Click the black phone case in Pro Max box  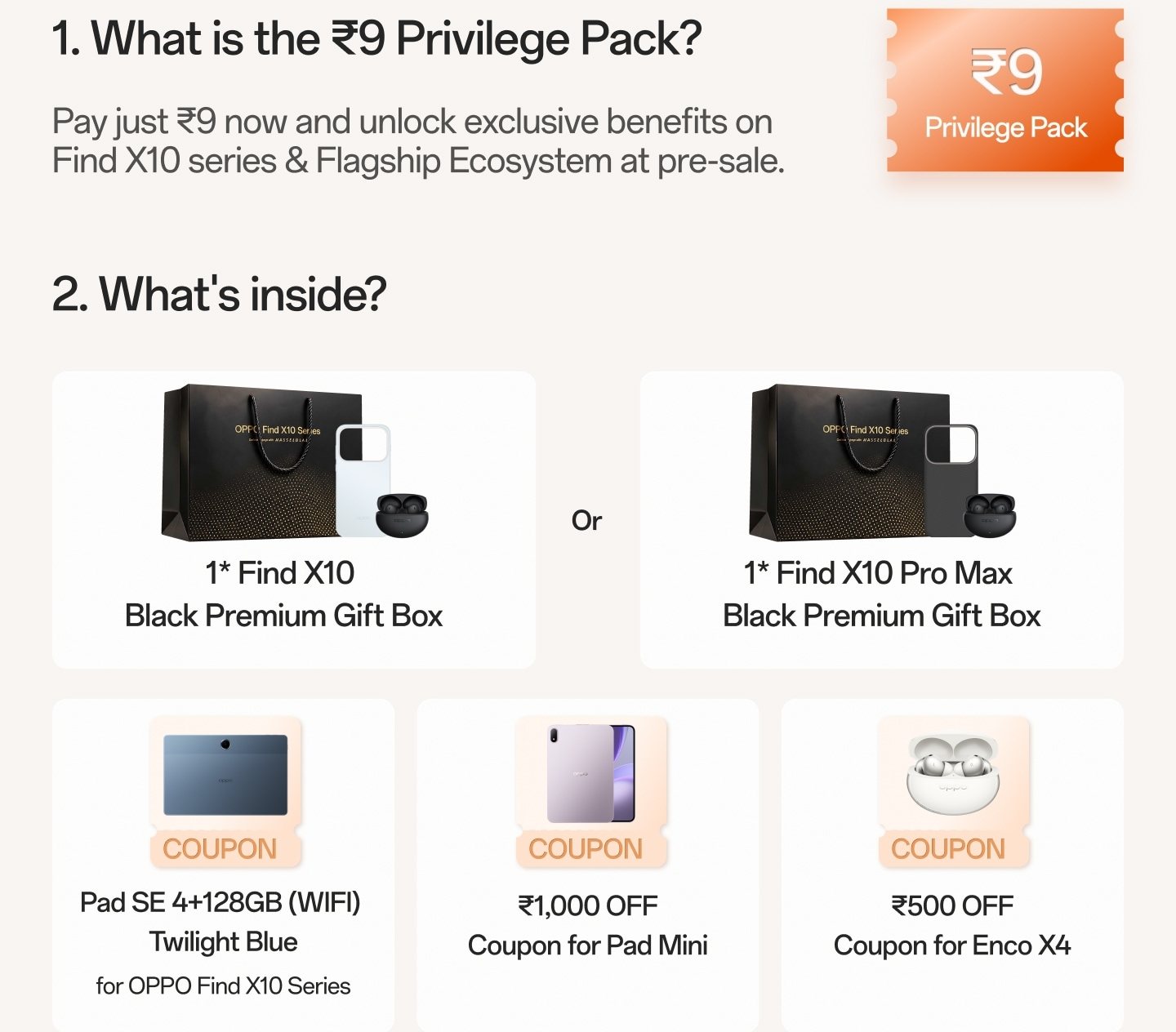pyautogui.click(x=951, y=480)
